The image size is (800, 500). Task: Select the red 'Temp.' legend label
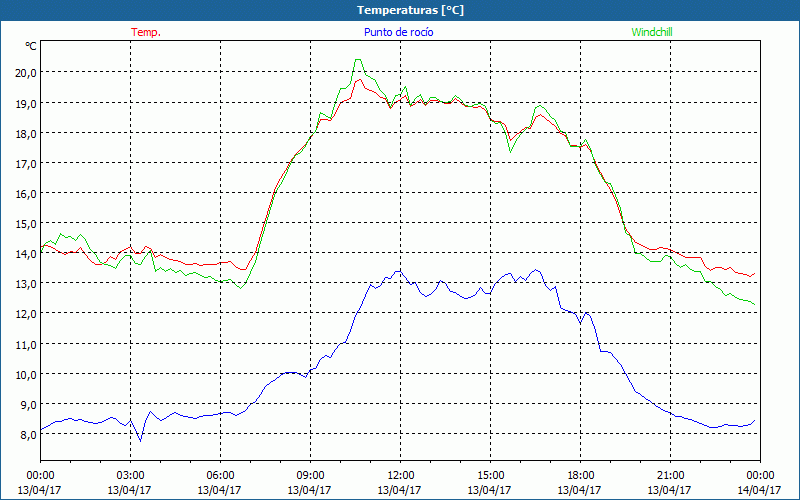tap(146, 32)
